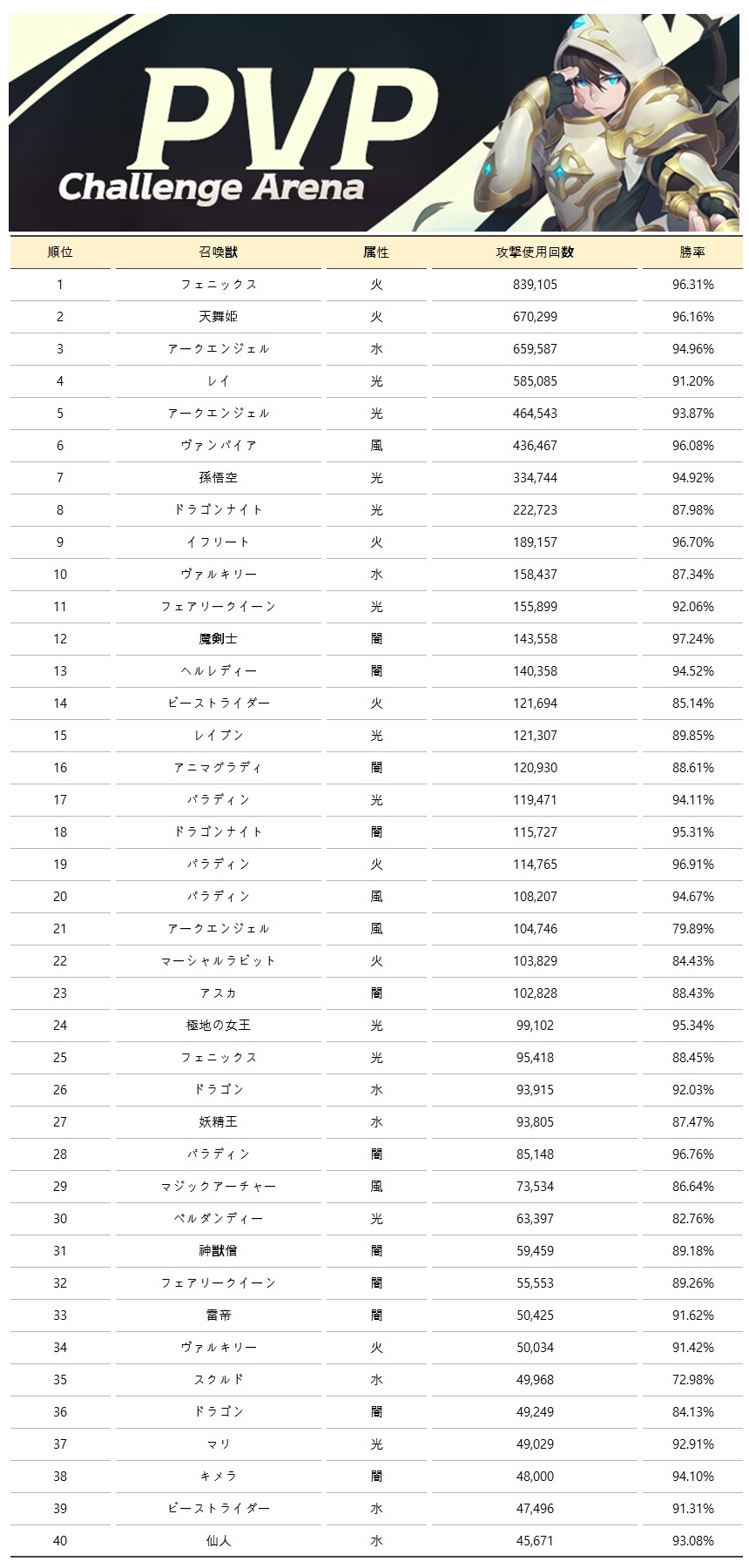
Task: Click the 97.24% win rate value
Action: (692, 639)
